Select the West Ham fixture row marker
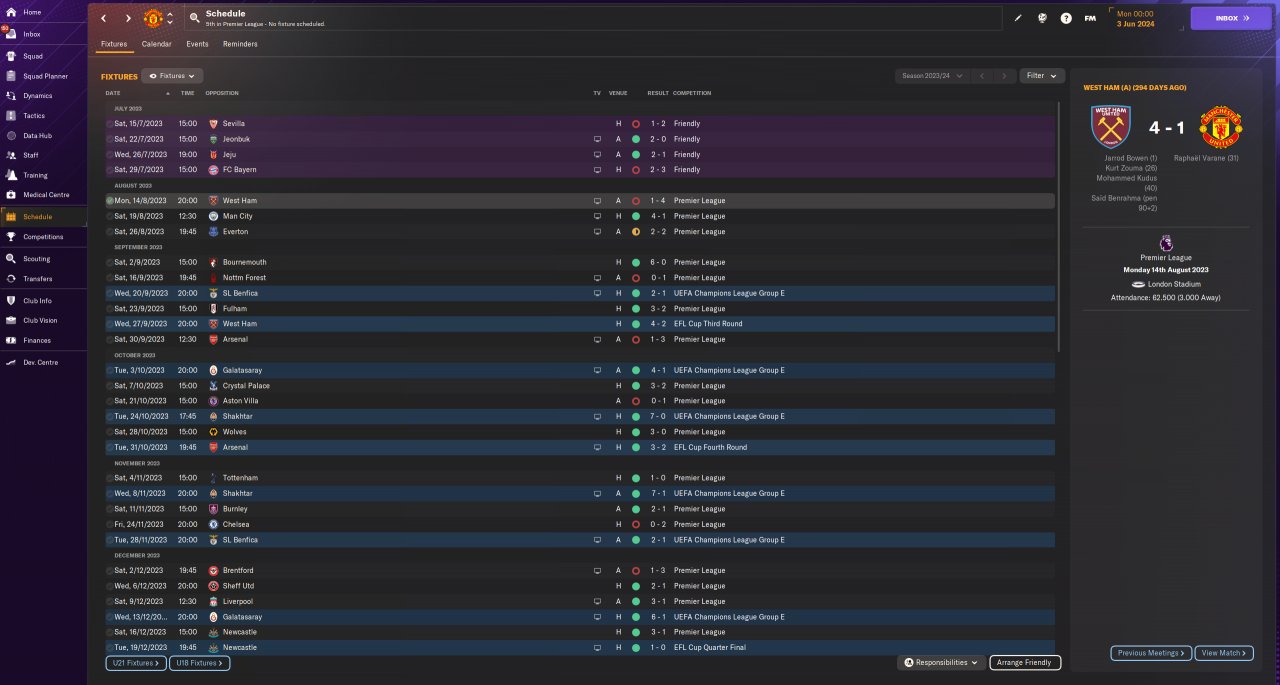The height and width of the screenshot is (685, 1280). [x=110, y=201]
